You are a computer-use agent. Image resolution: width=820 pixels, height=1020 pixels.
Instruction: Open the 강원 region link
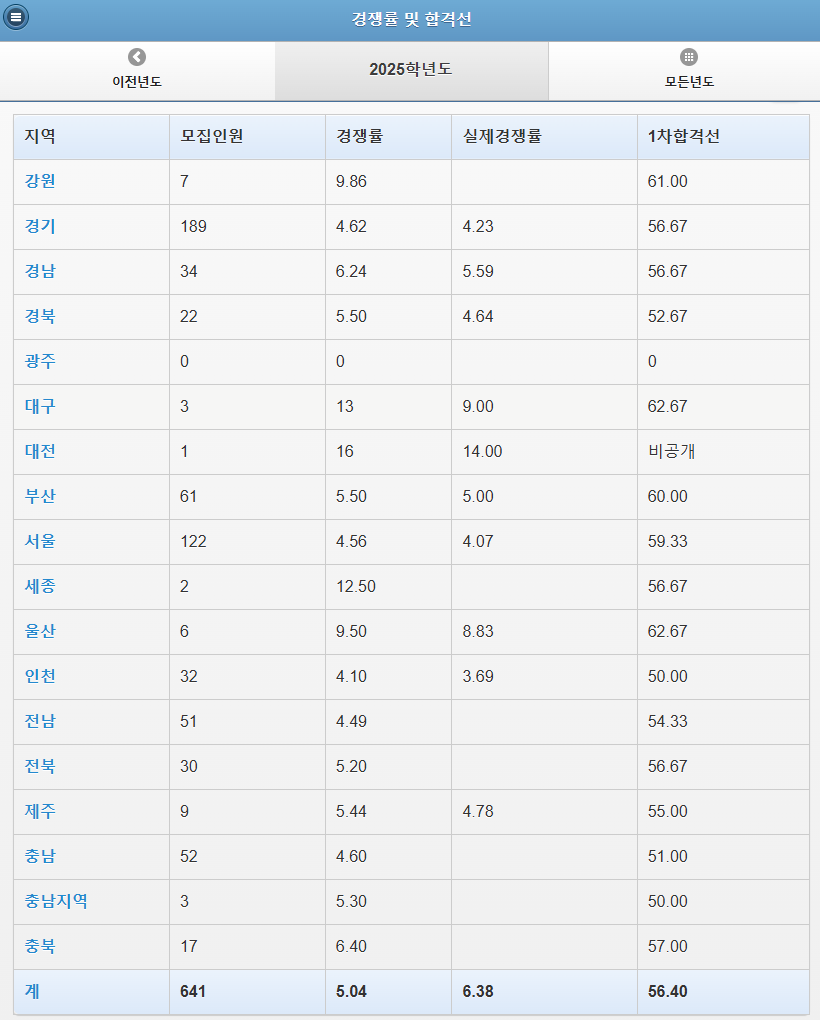click(40, 182)
